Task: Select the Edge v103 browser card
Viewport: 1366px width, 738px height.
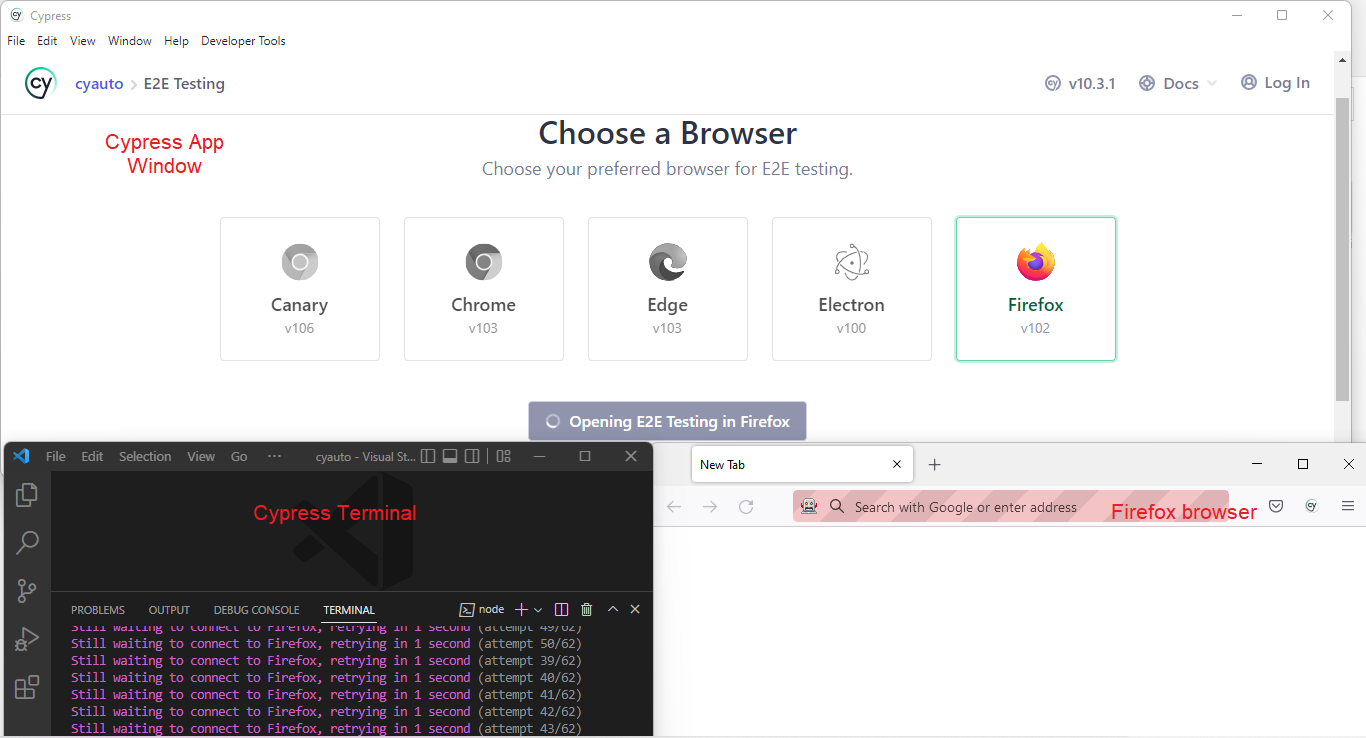Action: [668, 289]
